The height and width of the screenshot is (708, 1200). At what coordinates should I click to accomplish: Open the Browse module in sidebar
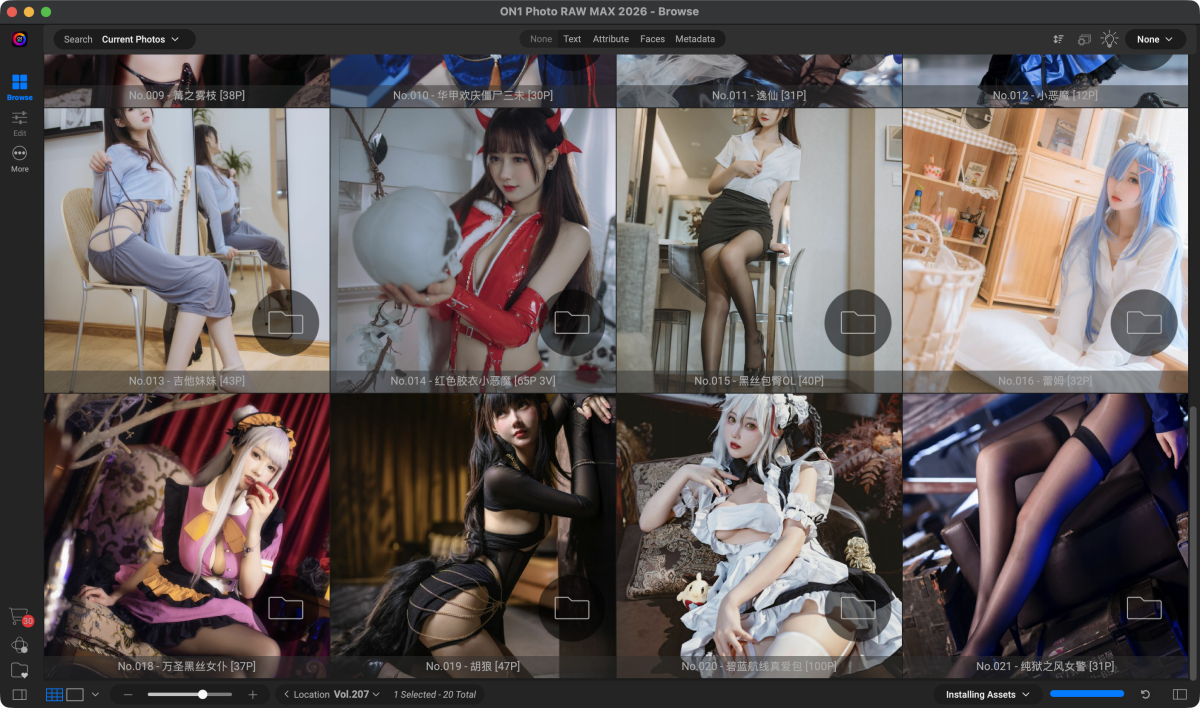coord(19,85)
